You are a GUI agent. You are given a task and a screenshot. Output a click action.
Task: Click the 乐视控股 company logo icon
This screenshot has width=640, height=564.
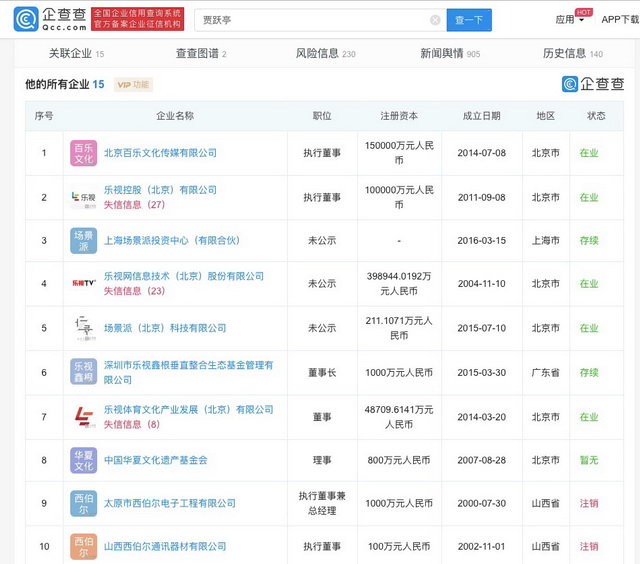[83, 197]
